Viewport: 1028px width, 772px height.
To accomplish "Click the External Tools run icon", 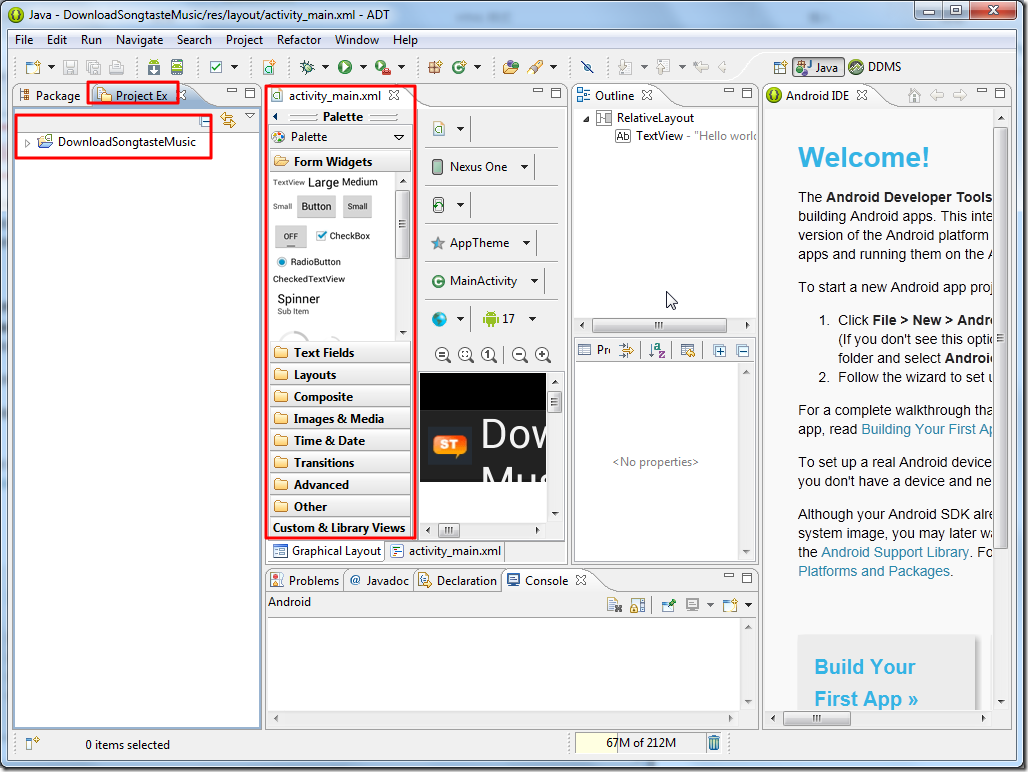I will coord(383,67).
